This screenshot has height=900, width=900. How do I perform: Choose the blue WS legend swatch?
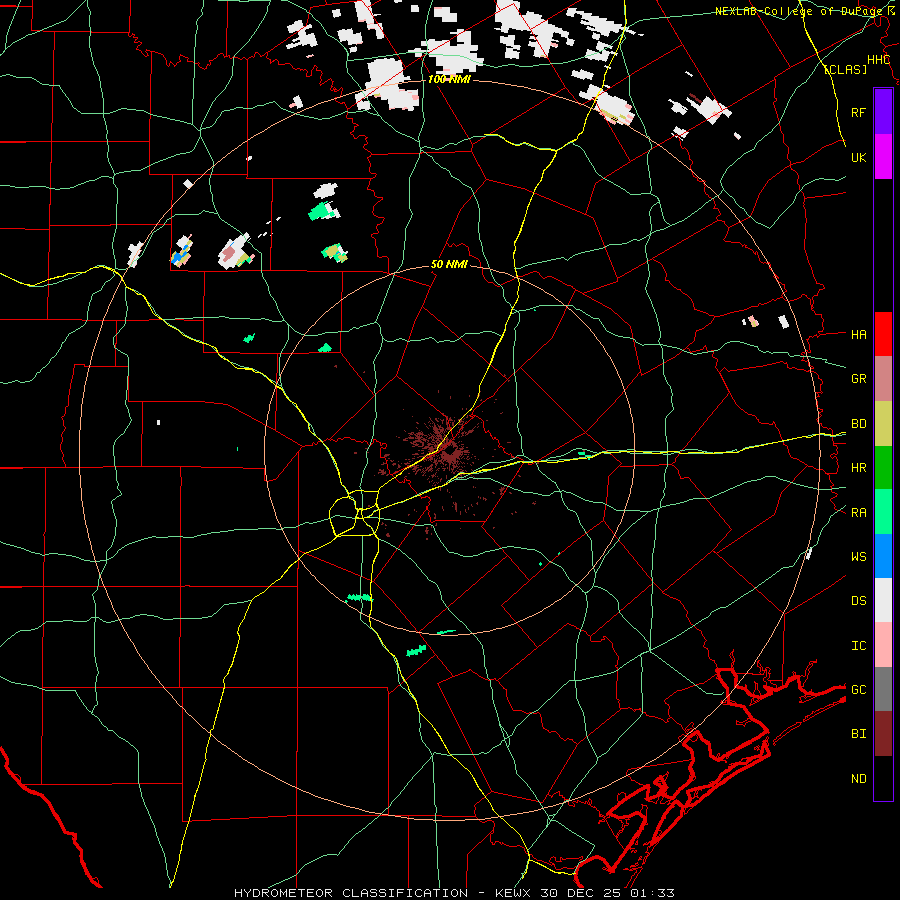coord(883,556)
